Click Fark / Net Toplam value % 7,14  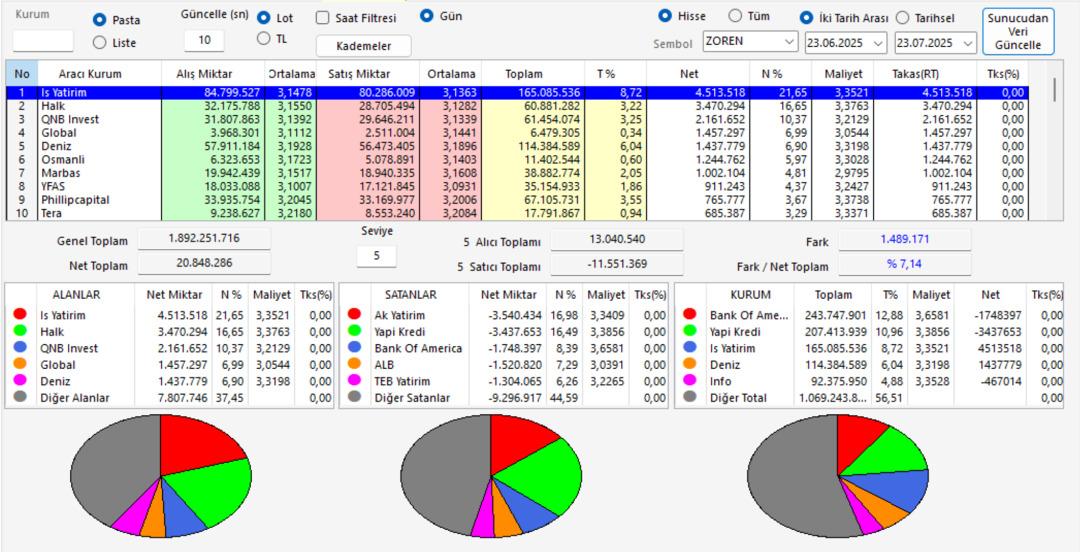click(904, 264)
